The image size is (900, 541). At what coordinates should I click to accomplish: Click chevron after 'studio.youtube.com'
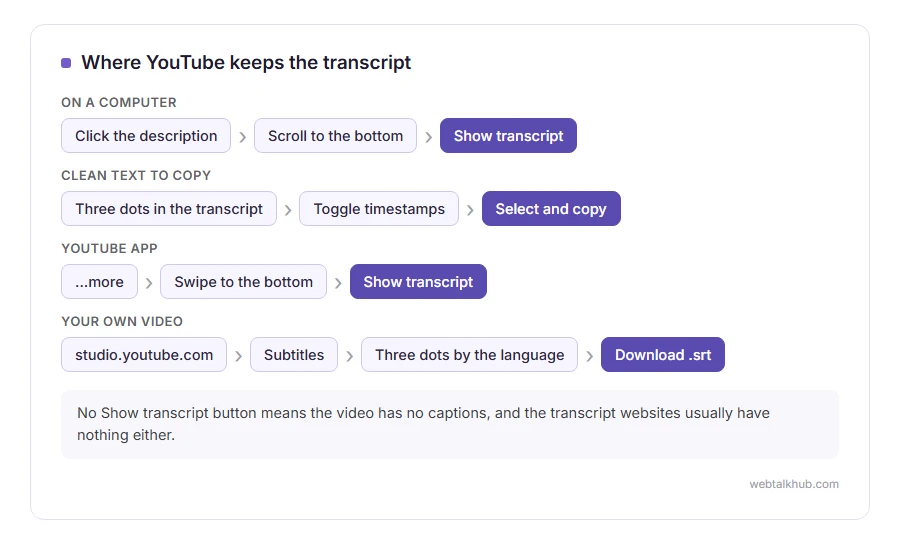click(239, 356)
